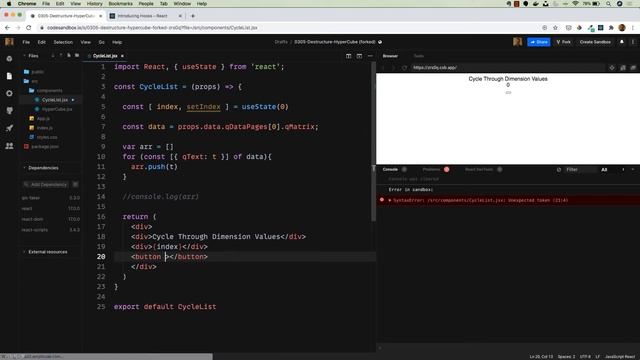The height and width of the screenshot is (360, 640).
Task: Click the console Filter input
Action: pos(580,170)
